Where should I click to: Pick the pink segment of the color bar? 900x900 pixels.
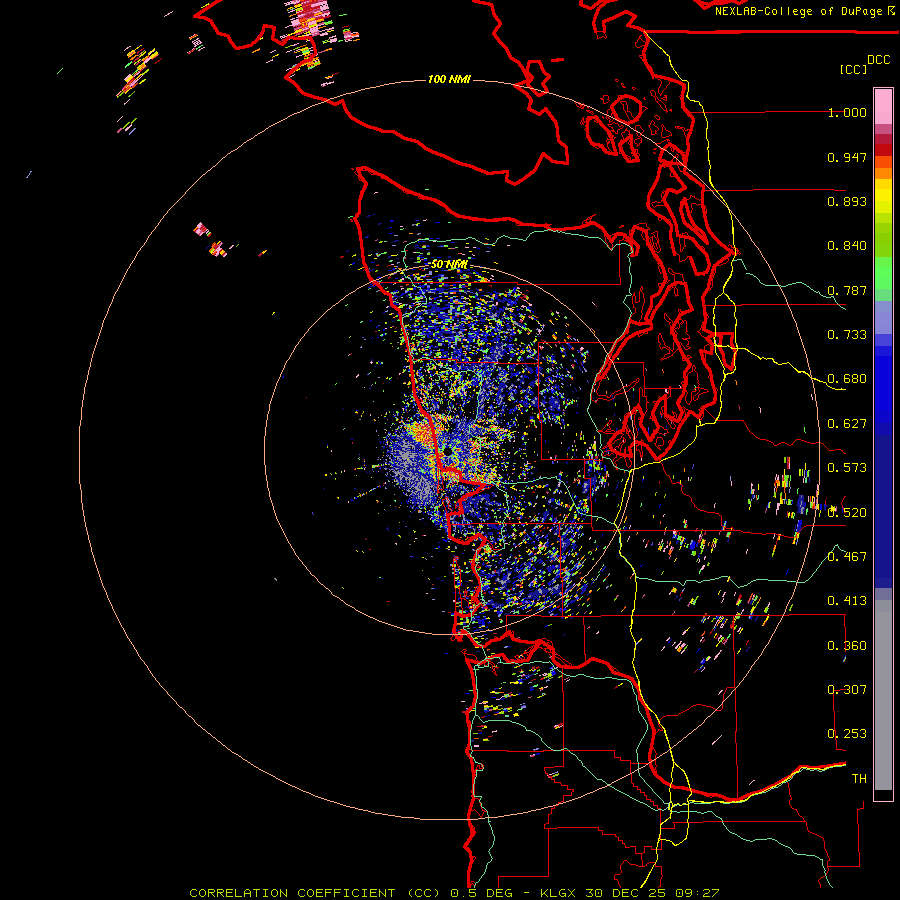[883, 106]
